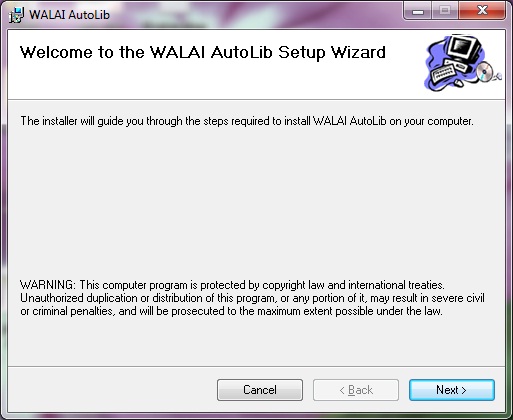513x420 pixels.
Task: Minimize the installer window
Action: tap(418, 11)
